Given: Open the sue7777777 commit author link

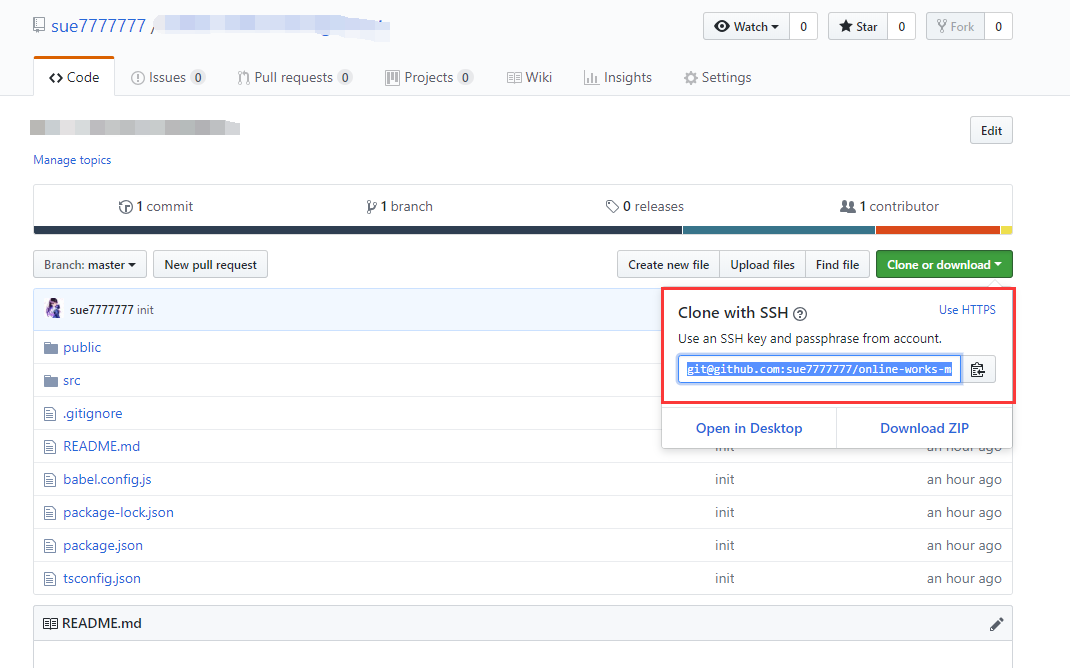Looking at the screenshot, I should tap(101, 310).
